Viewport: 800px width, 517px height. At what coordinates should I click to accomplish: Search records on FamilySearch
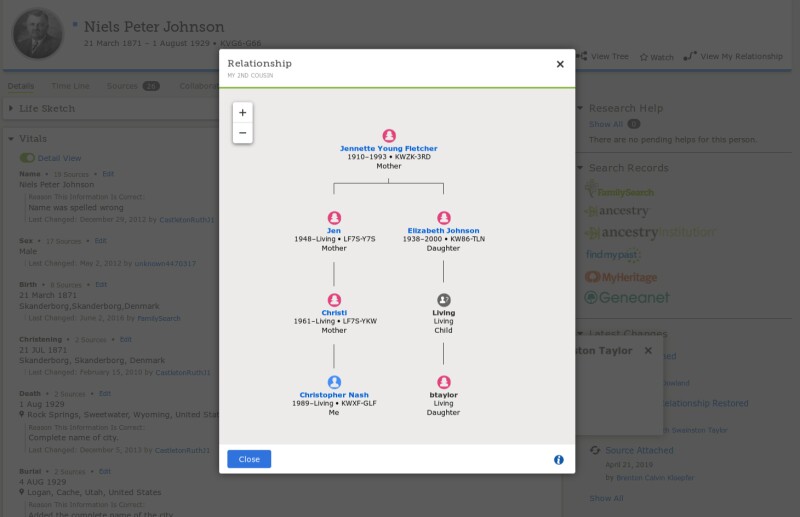[x=619, y=189]
